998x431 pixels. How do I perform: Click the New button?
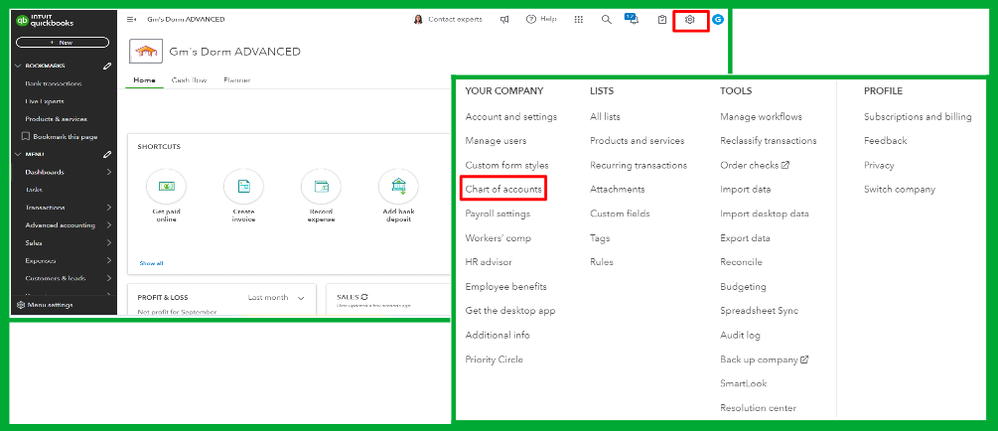[62, 43]
